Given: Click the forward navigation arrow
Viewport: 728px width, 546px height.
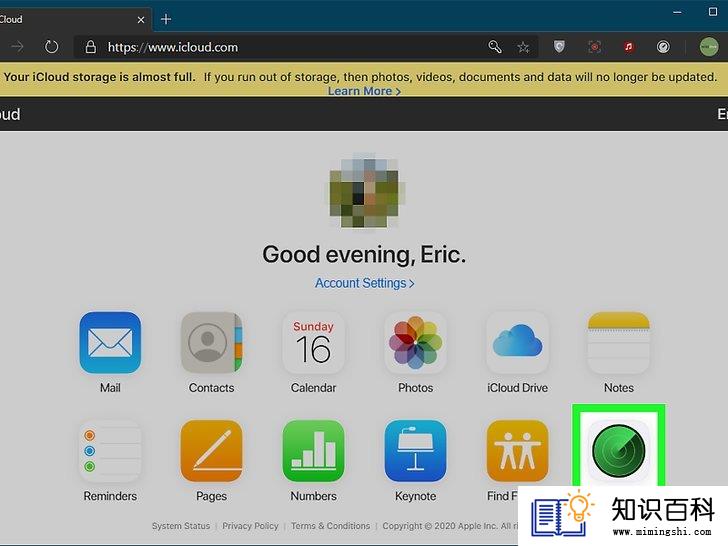Looking at the screenshot, I should [17, 47].
